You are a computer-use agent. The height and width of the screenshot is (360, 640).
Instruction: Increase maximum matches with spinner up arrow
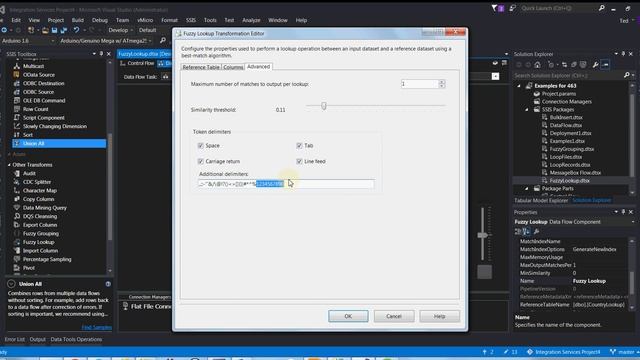click(x=442, y=82)
